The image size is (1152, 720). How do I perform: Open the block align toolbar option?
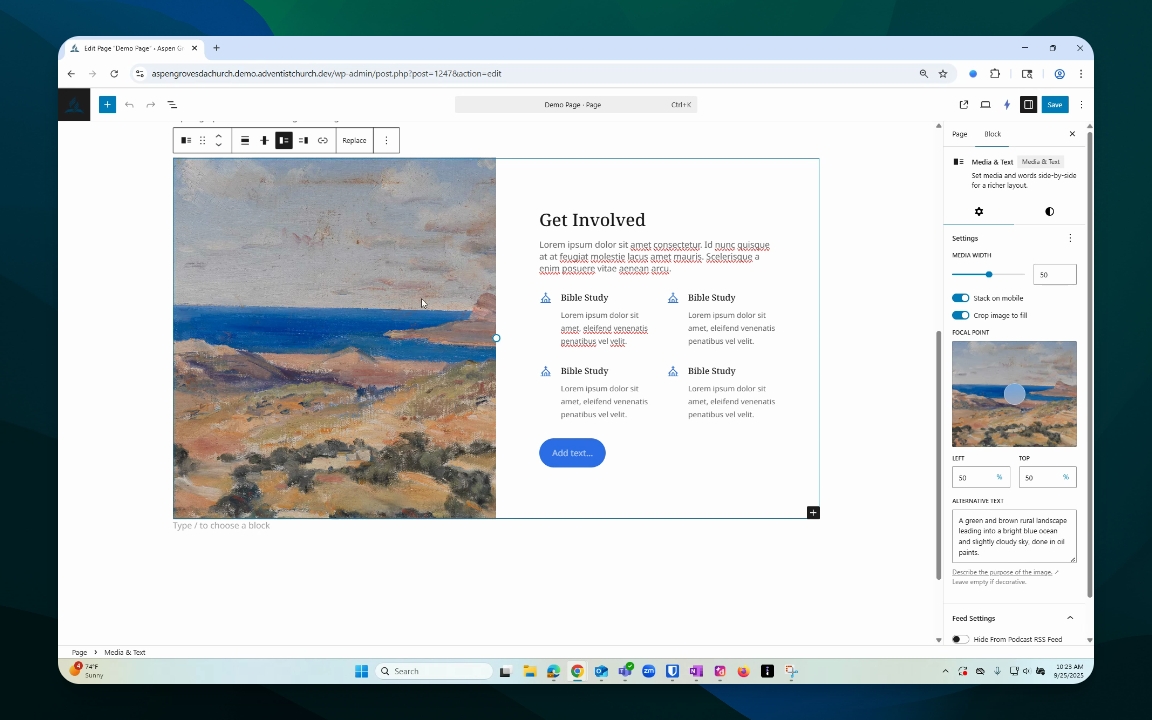pos(245,140)
